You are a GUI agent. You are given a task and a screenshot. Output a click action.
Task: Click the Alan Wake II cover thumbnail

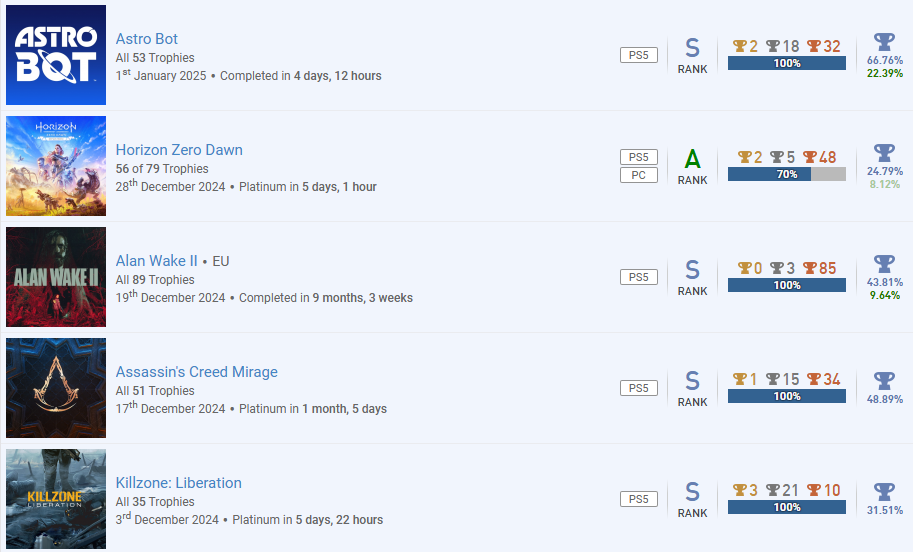click(x=56, y=277)
